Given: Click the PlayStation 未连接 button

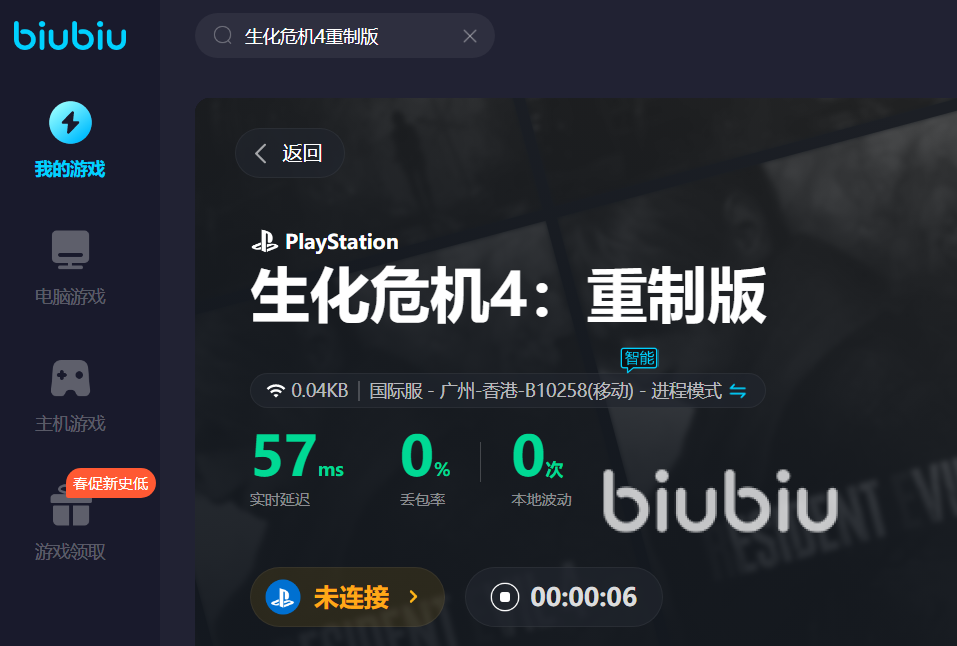Looking at the screenshot, I should coord(347,597).
